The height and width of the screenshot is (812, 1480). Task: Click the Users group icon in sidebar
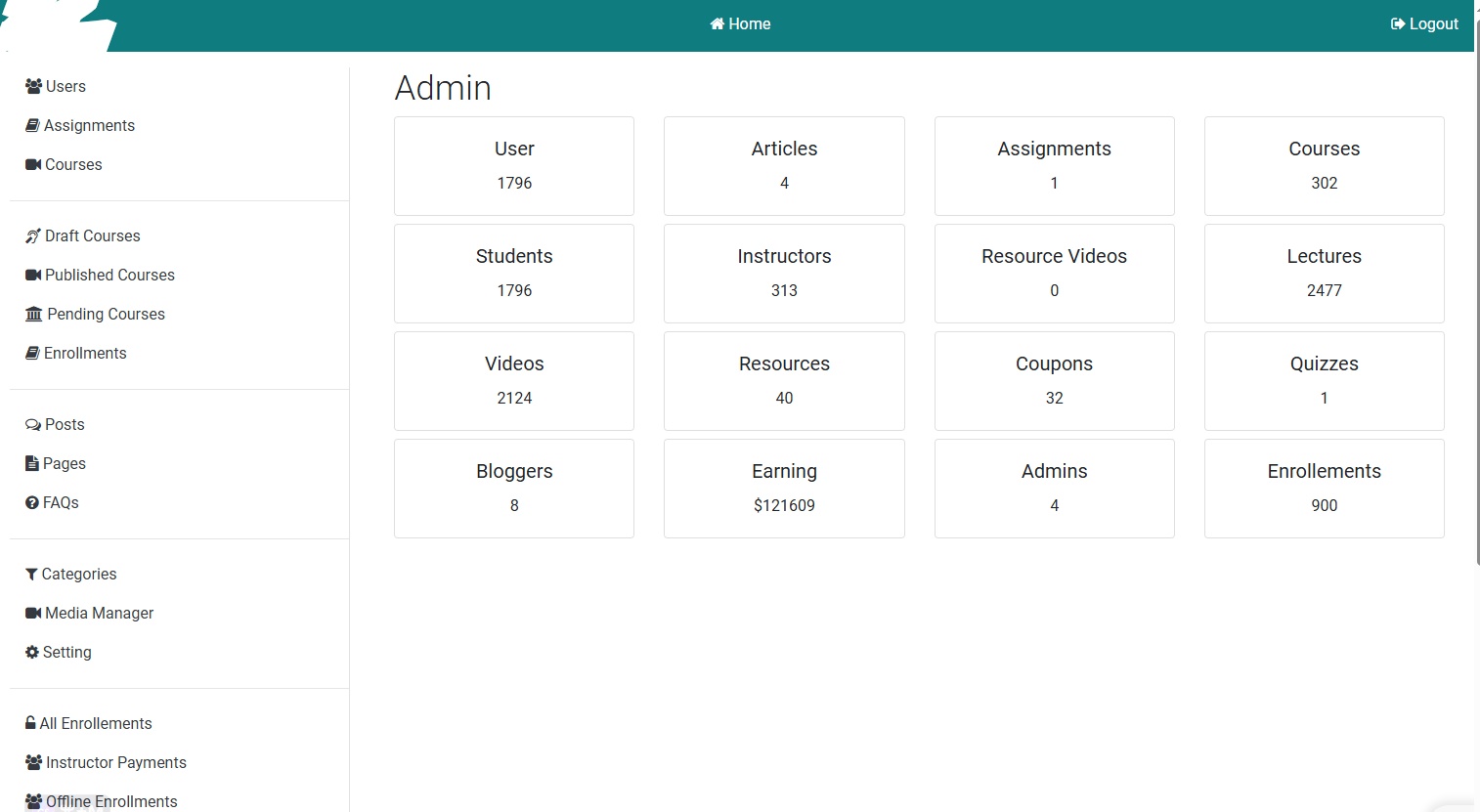pyautogui.click(x=33, y=86)
